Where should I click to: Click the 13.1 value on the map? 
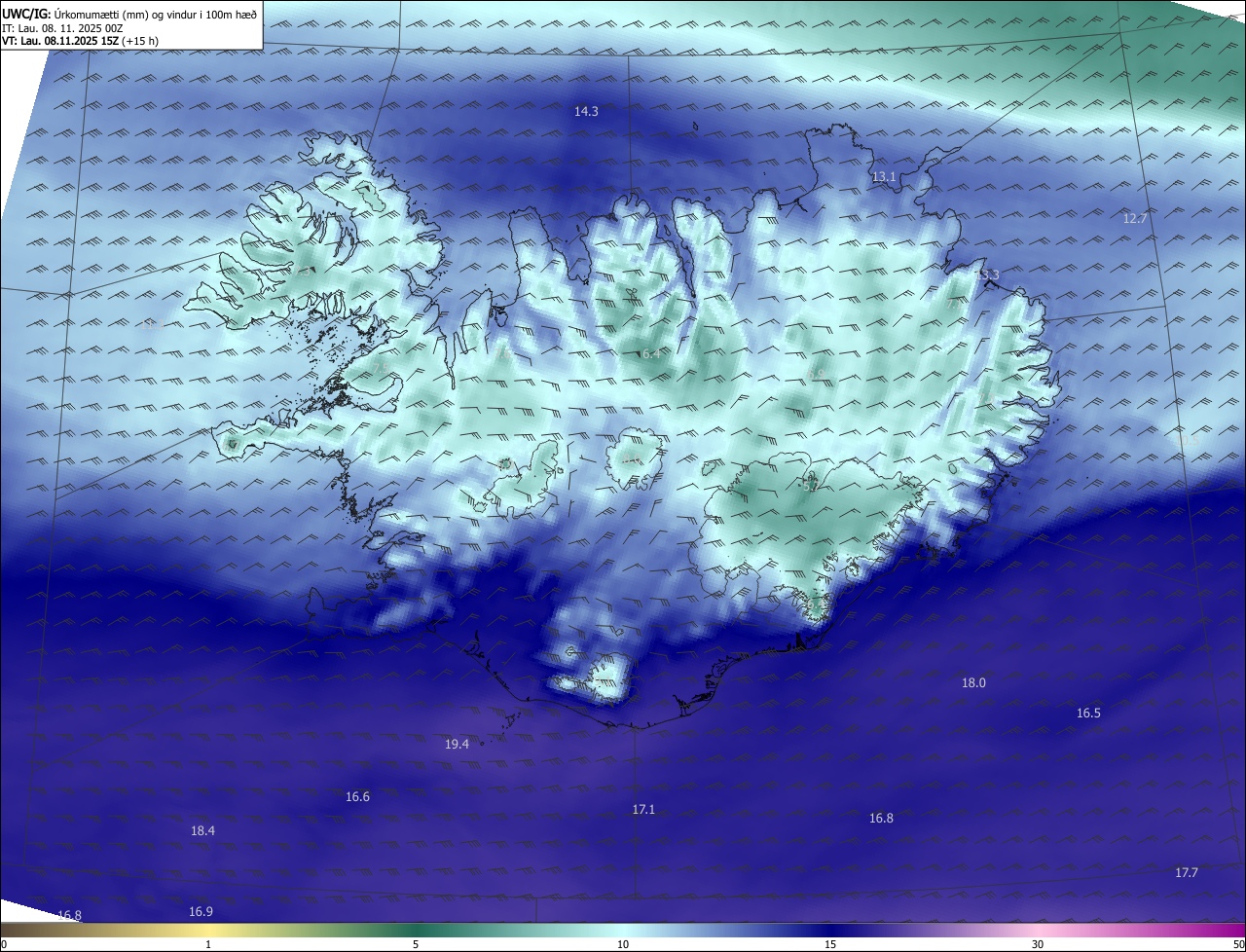click(x=884, y=177)
